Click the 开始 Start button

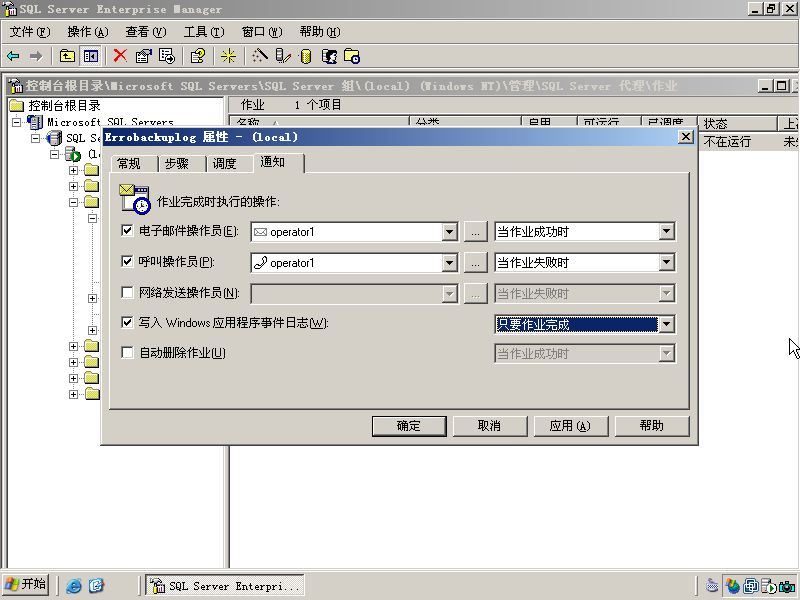[26, 585]
